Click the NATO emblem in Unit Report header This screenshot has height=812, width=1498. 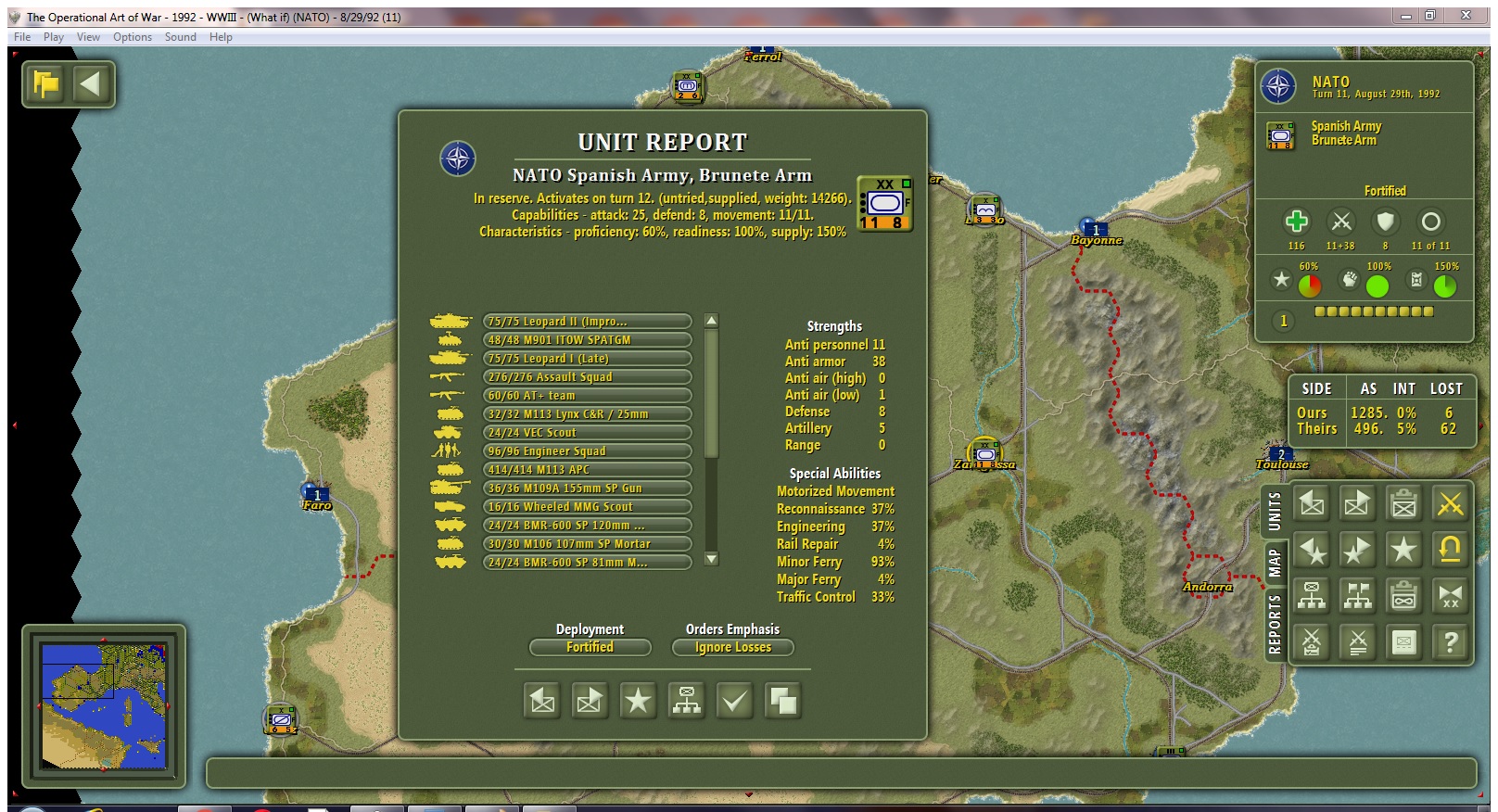(x=458, y=159)
